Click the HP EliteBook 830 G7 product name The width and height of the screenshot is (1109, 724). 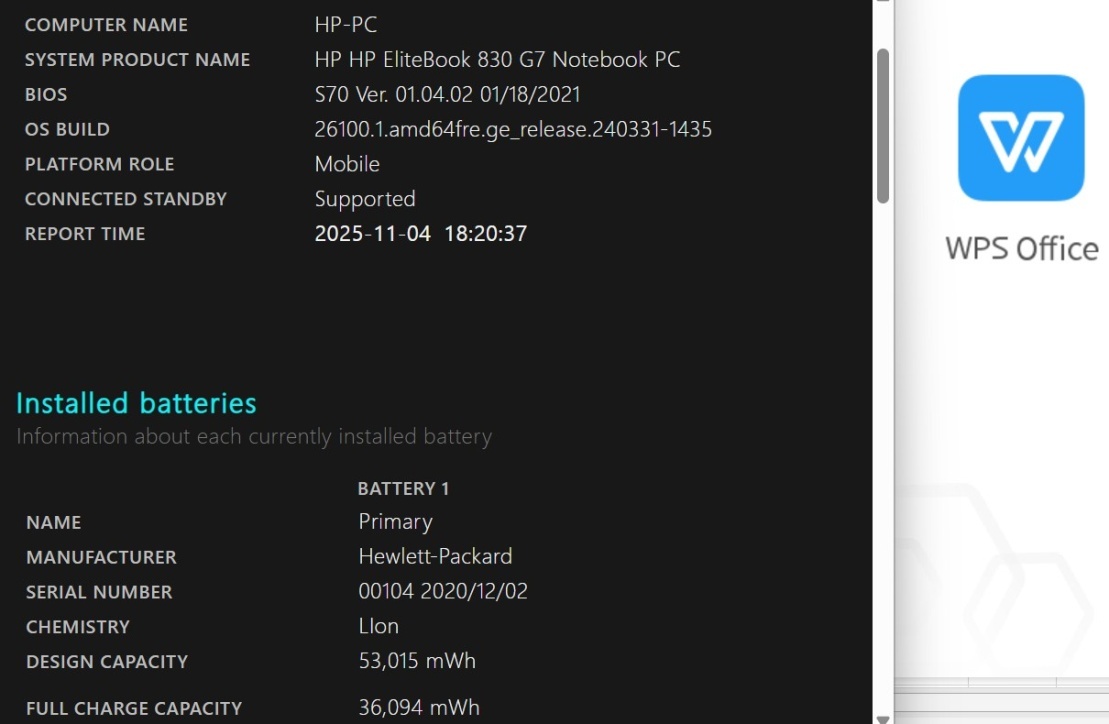[x=497, y=60]
